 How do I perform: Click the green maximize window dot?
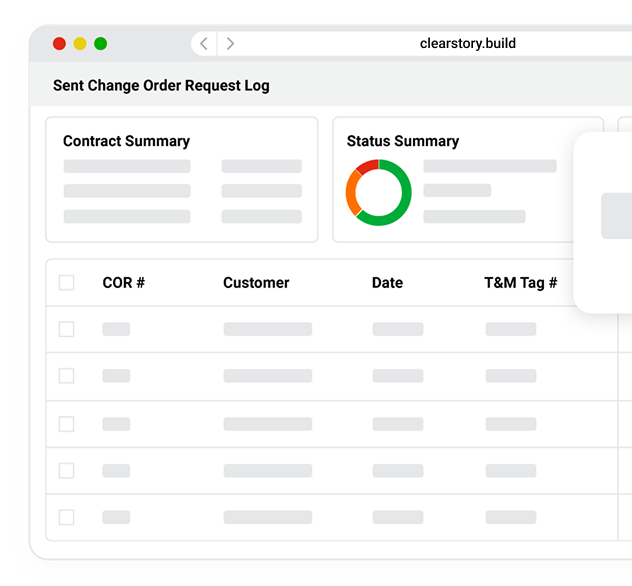pos(101,43)
